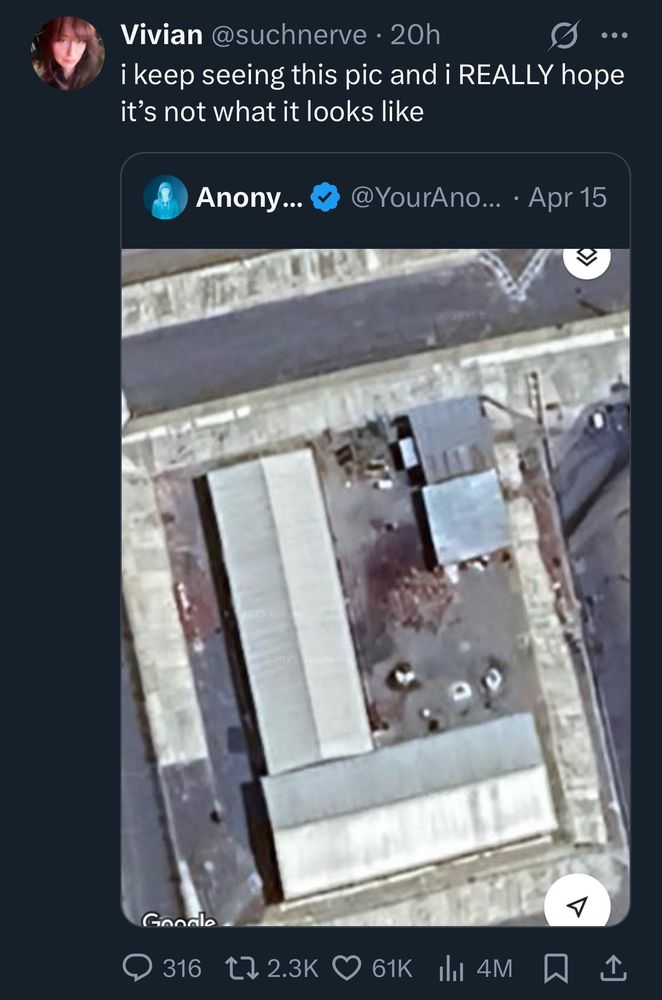The height and width of the screenshot is (1000, 662).
Task: Tap the map layers button
Action: 587,258
